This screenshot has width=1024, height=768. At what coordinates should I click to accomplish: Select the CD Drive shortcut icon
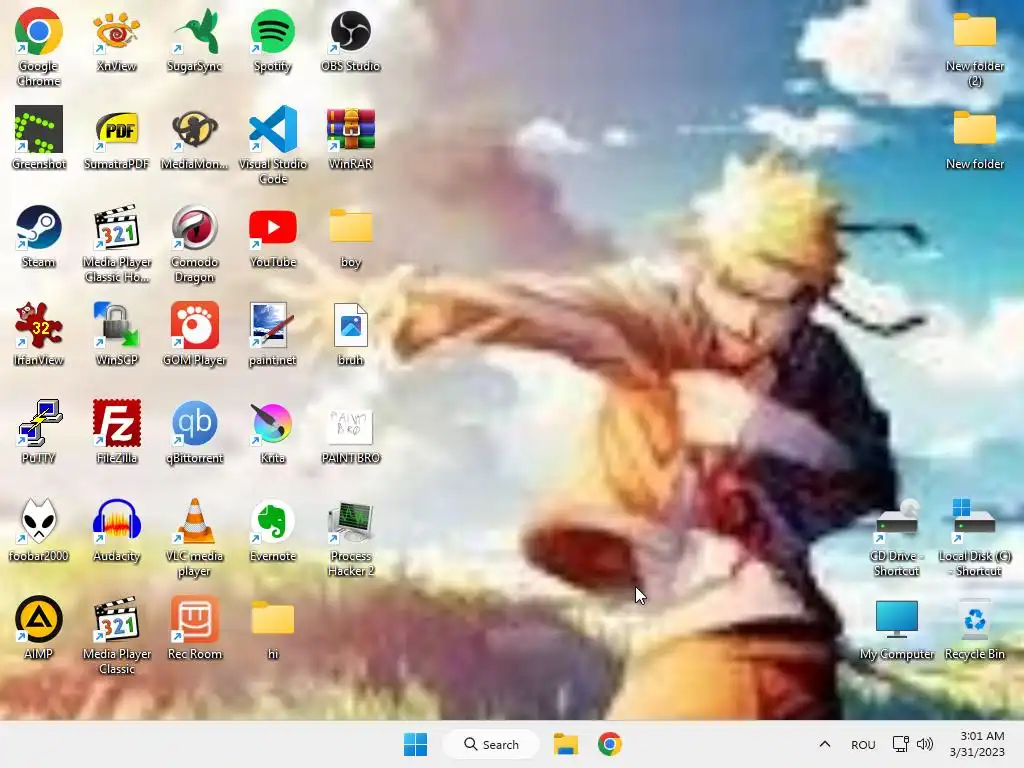pyautogui.click(x=897, y=521)
